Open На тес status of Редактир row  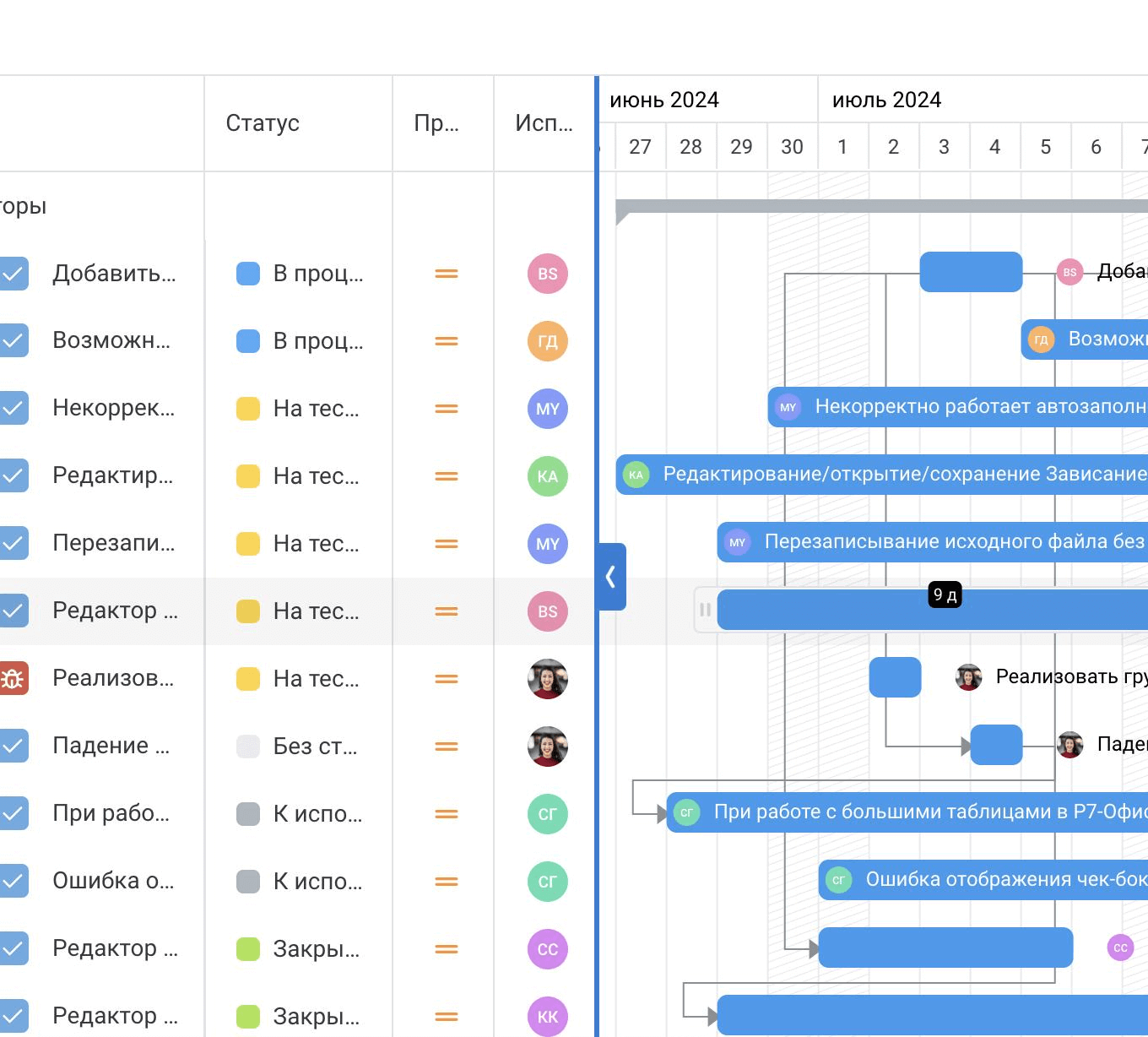(x=298, y=476)
